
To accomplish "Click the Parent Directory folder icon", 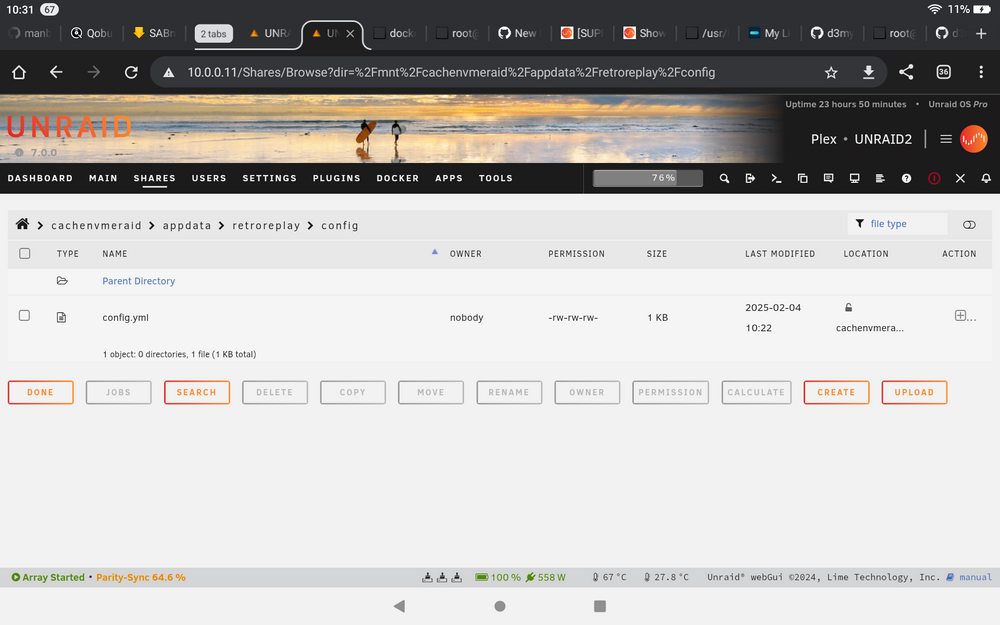I will 62,281.
